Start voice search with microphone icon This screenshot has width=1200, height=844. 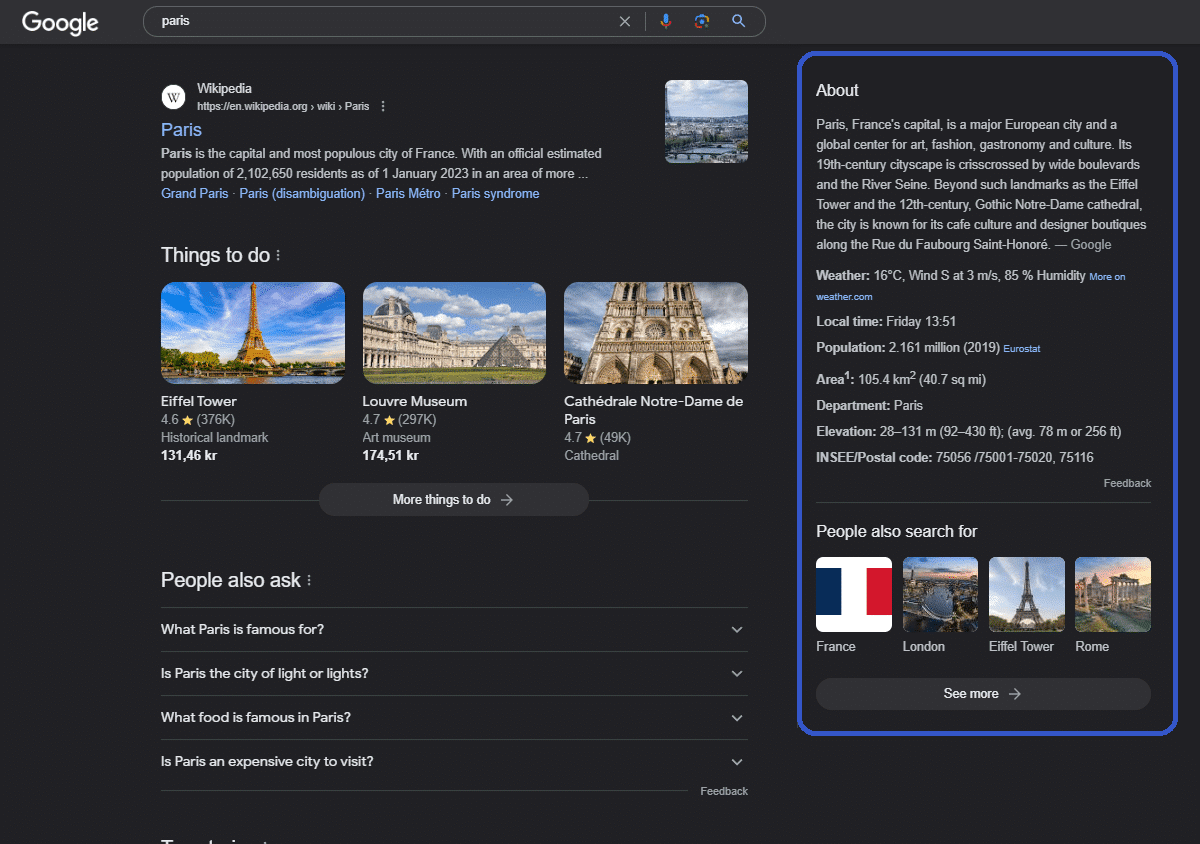pyautogui.click(x=666, y=21)
